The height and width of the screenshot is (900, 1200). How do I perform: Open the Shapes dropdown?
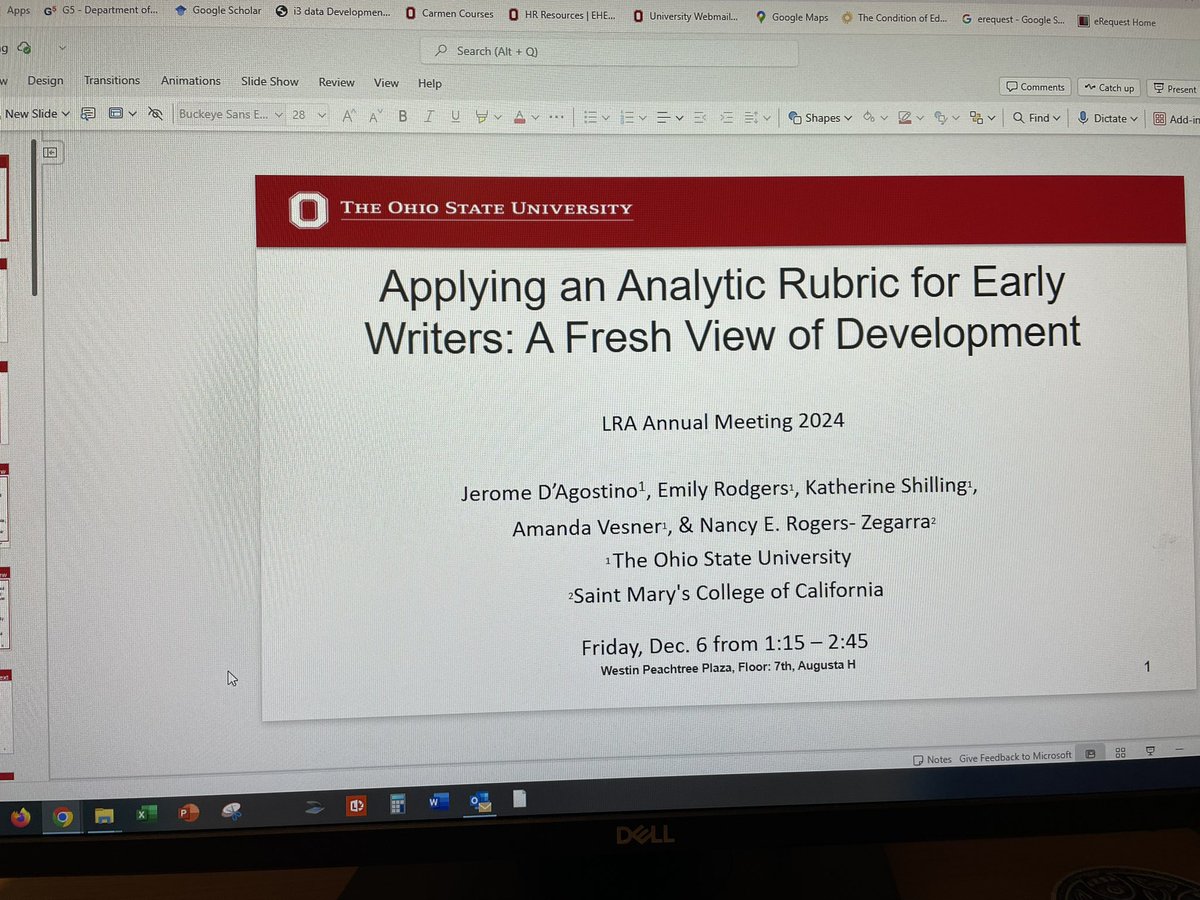(821, 117)
